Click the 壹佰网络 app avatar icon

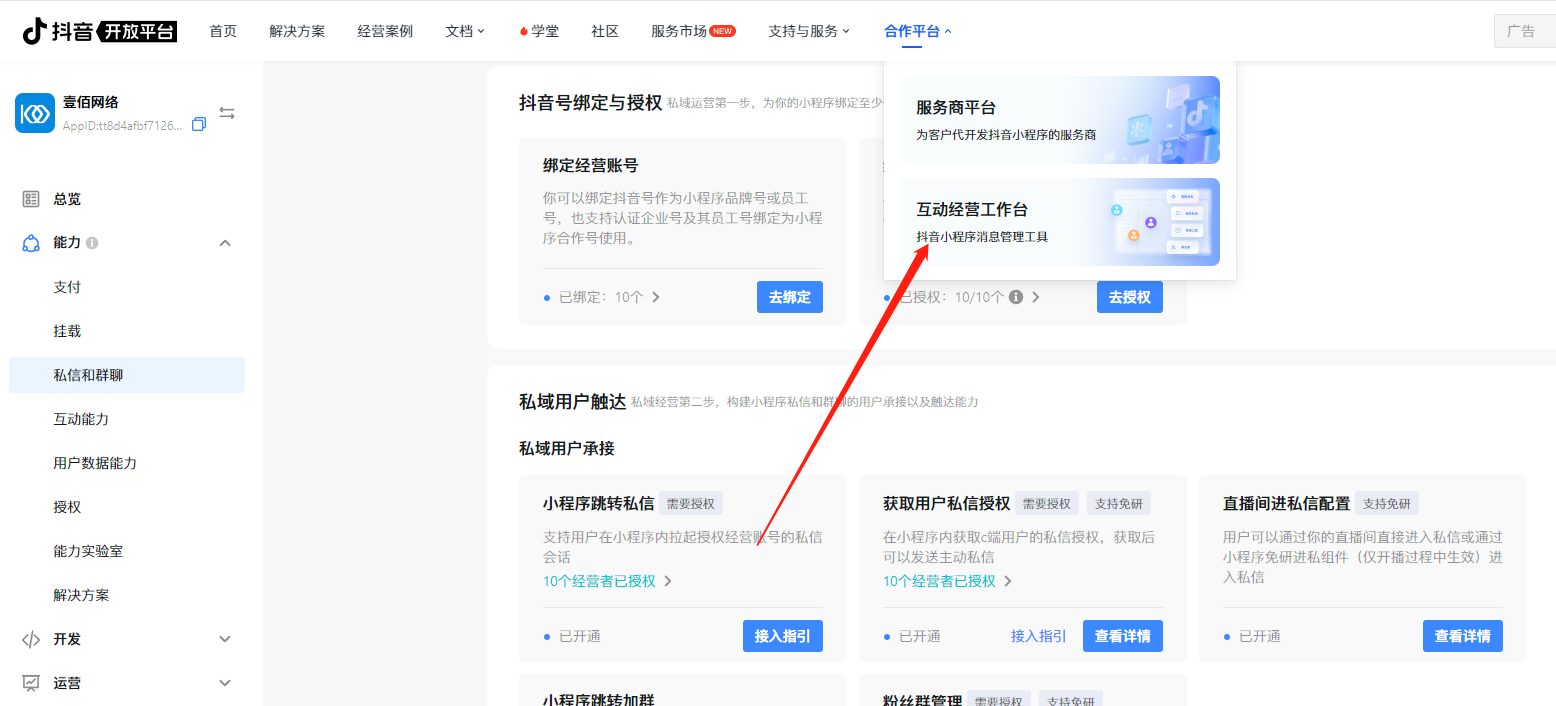[x=35, y=113]
